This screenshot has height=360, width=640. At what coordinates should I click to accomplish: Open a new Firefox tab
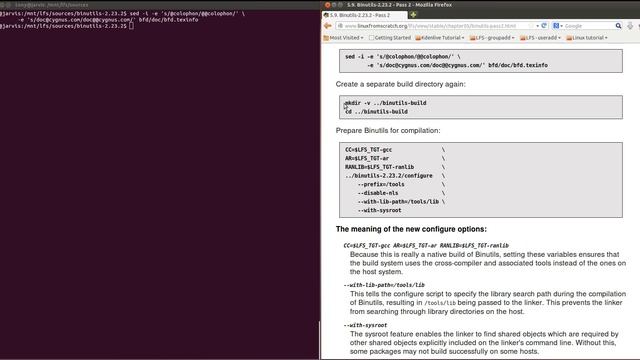click(x=413, y=15)
